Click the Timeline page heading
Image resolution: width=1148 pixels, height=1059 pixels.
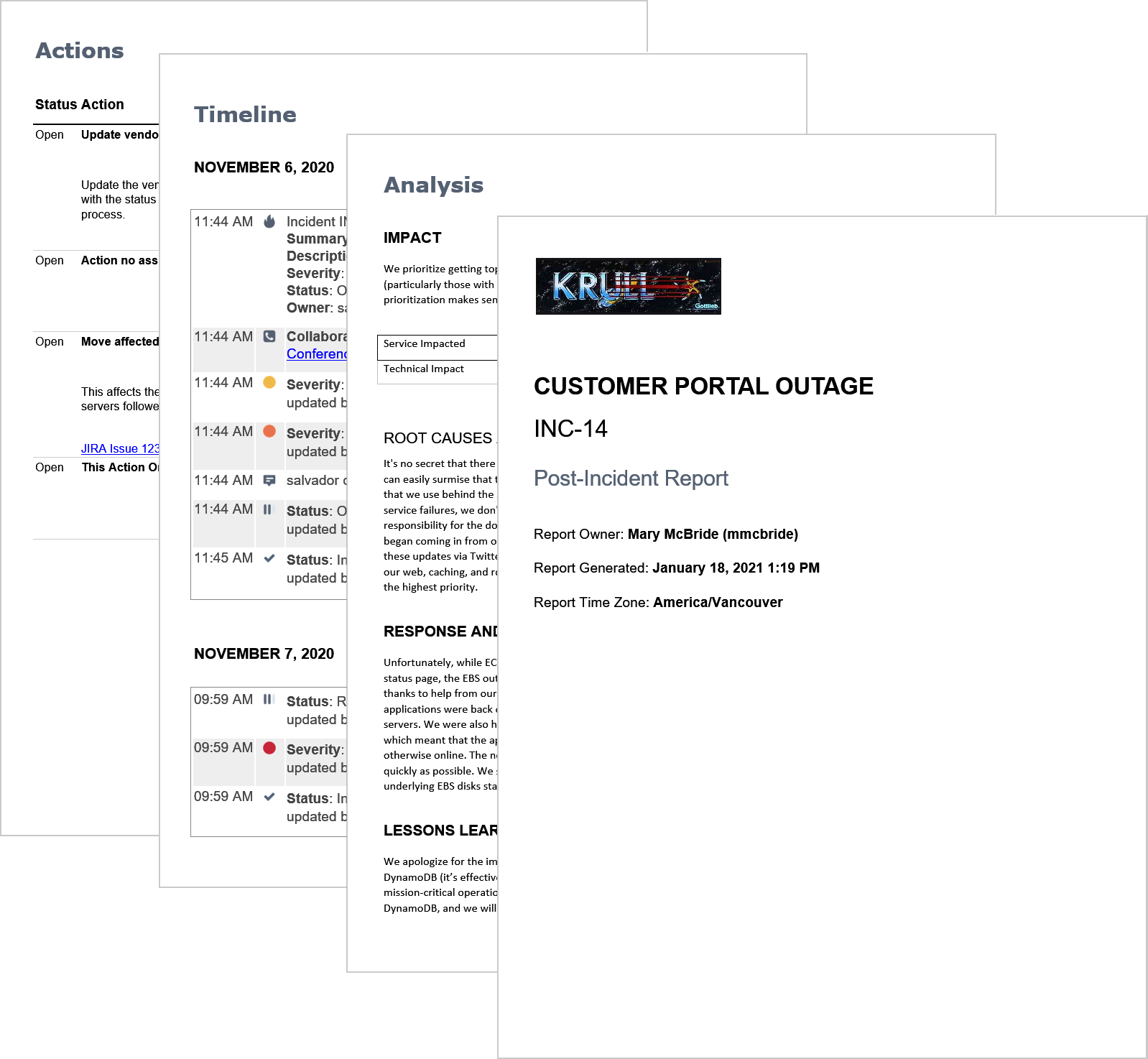click(x=245, y=114)
